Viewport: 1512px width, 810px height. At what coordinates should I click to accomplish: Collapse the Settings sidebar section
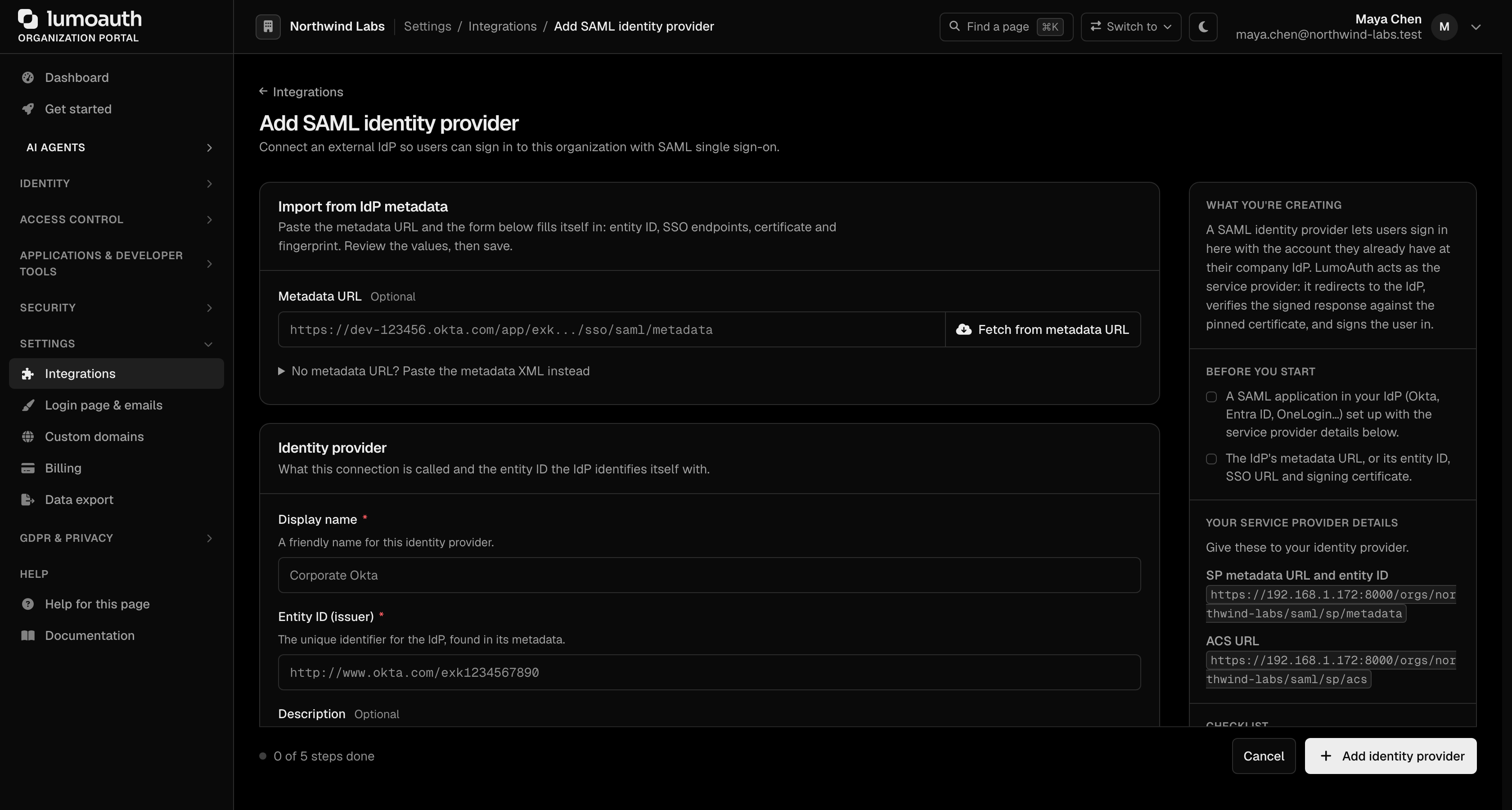coord(116,344)
